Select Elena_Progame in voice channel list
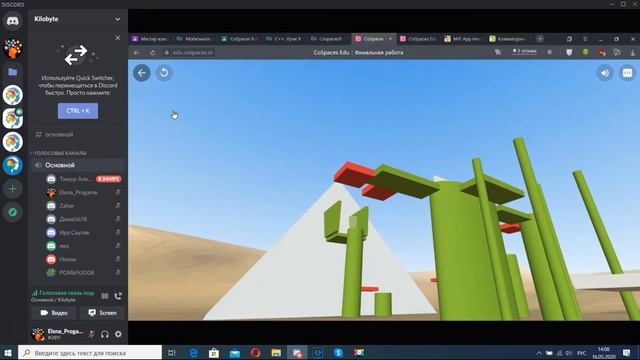This screenshot has height=360, width=640. [x=84, y=192]
